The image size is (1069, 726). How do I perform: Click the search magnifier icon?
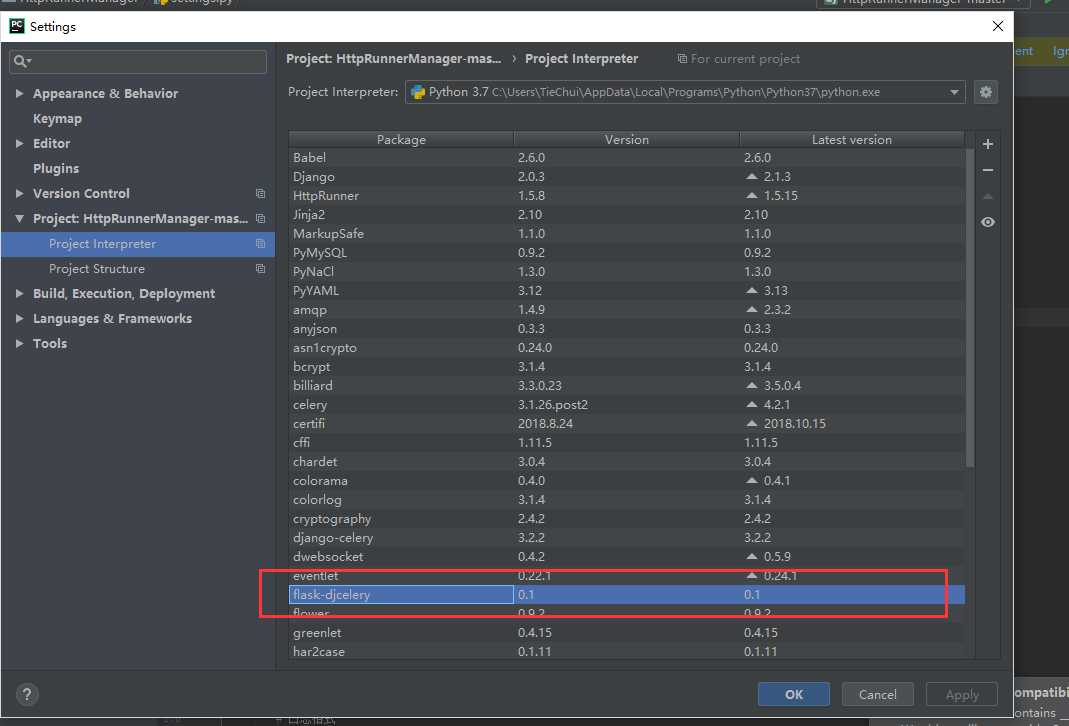pyautogui.click(x=22, y=61)
